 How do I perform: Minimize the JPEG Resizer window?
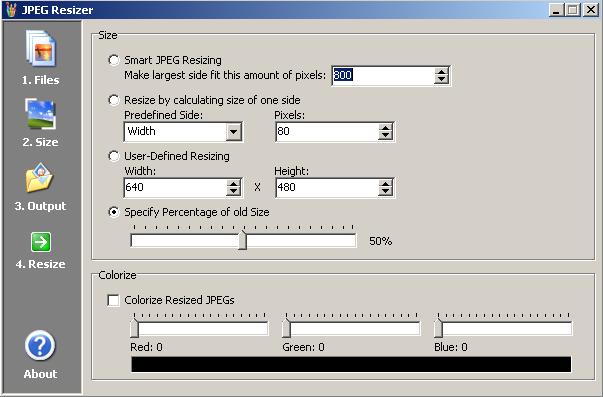556,10
